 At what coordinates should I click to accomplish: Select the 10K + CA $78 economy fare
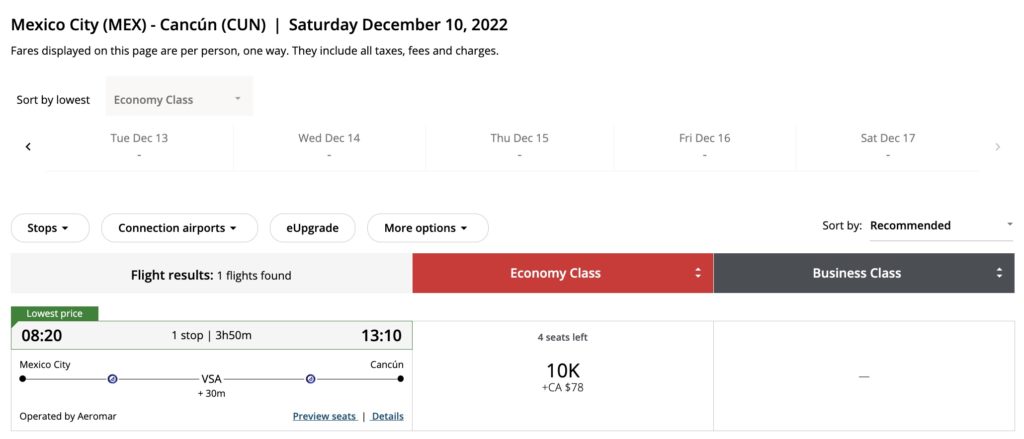click(x=563, y=376)
